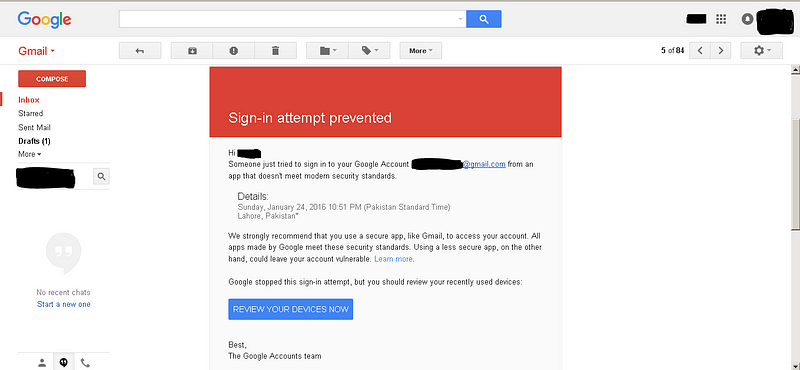Click the blue search magnifier button
The width and height of the screenshot is (800, 370).
click(484, 19)
